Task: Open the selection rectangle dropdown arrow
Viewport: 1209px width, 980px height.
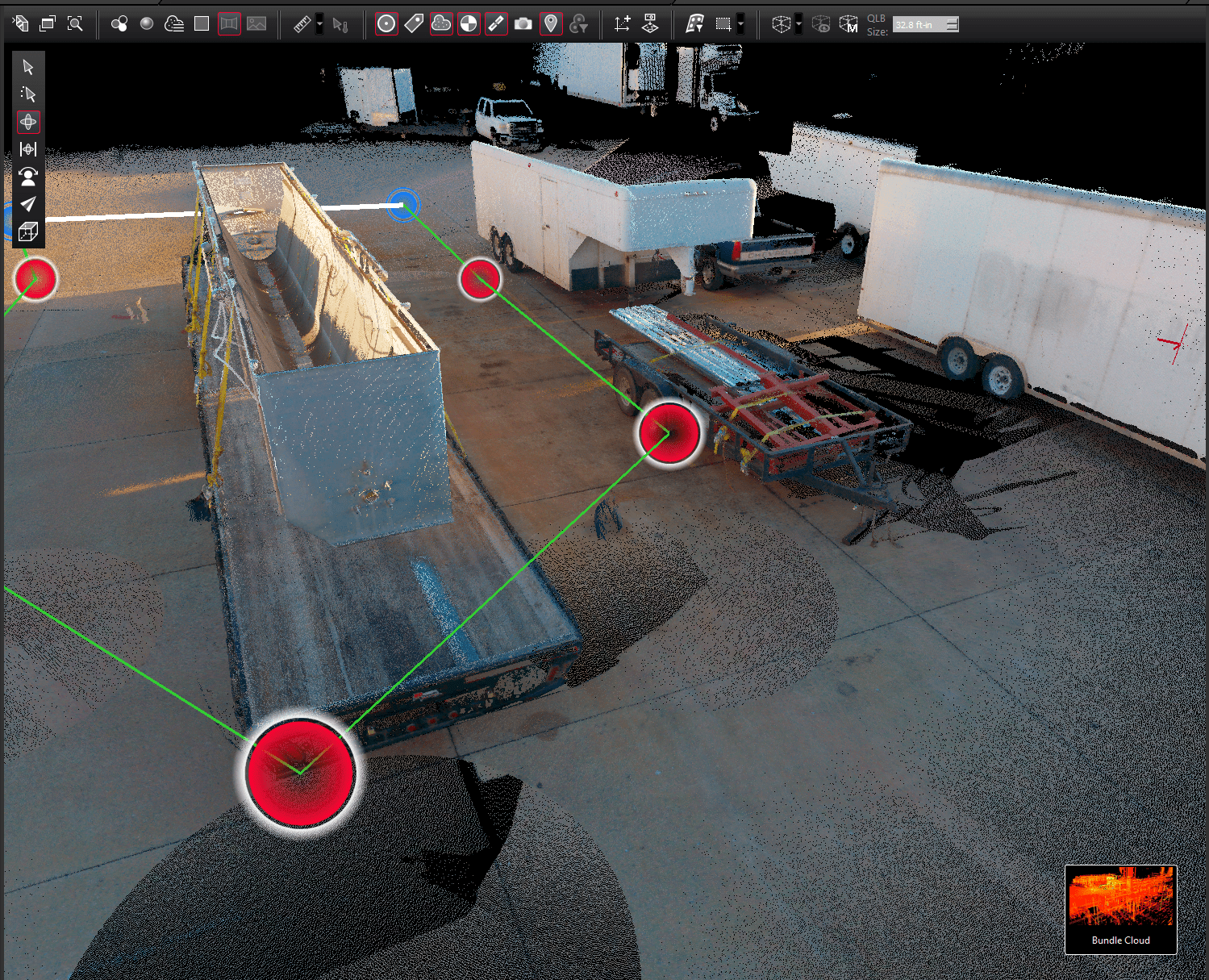Action: pyautogui.click(x=740, y=24)
